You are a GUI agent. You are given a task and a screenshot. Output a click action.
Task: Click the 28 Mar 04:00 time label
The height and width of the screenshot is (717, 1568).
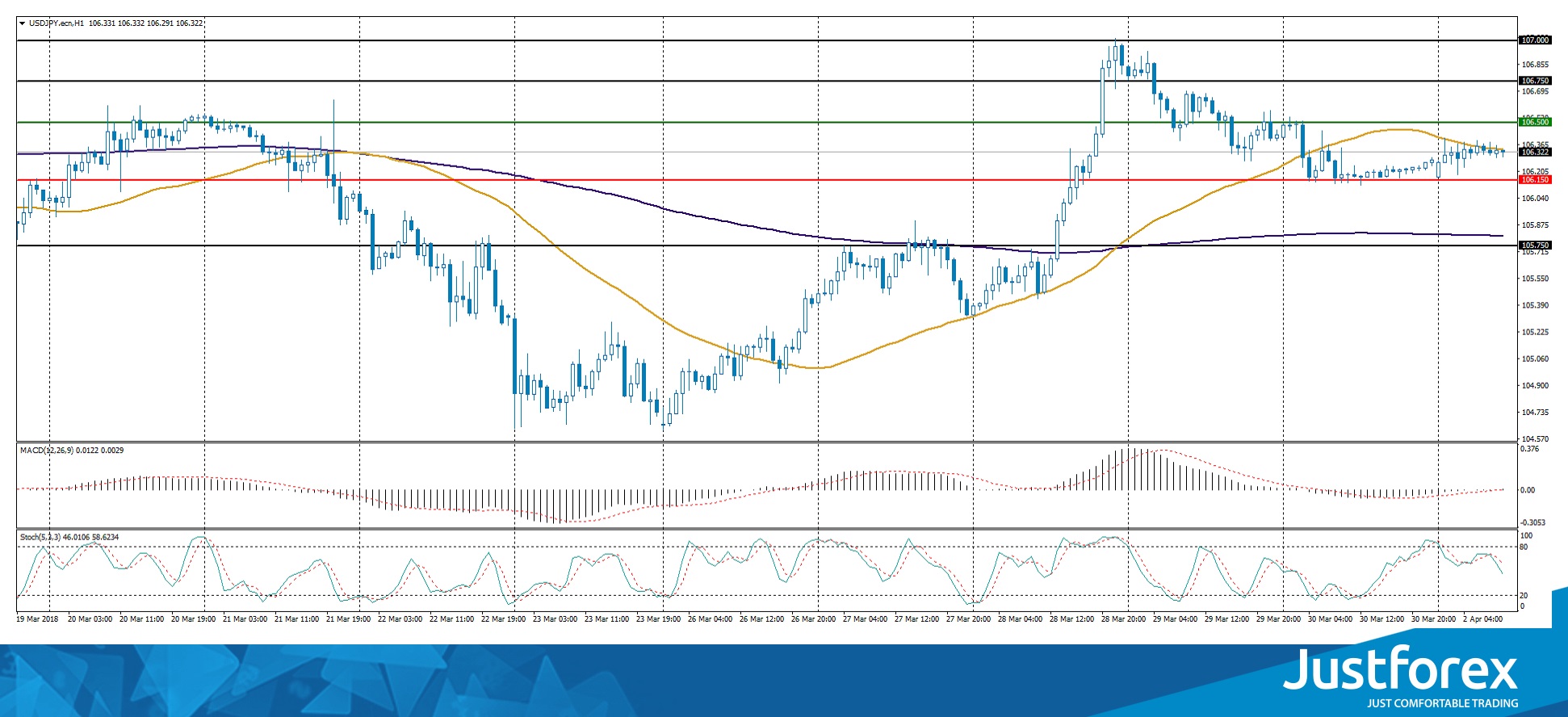tap(1020, 619)
